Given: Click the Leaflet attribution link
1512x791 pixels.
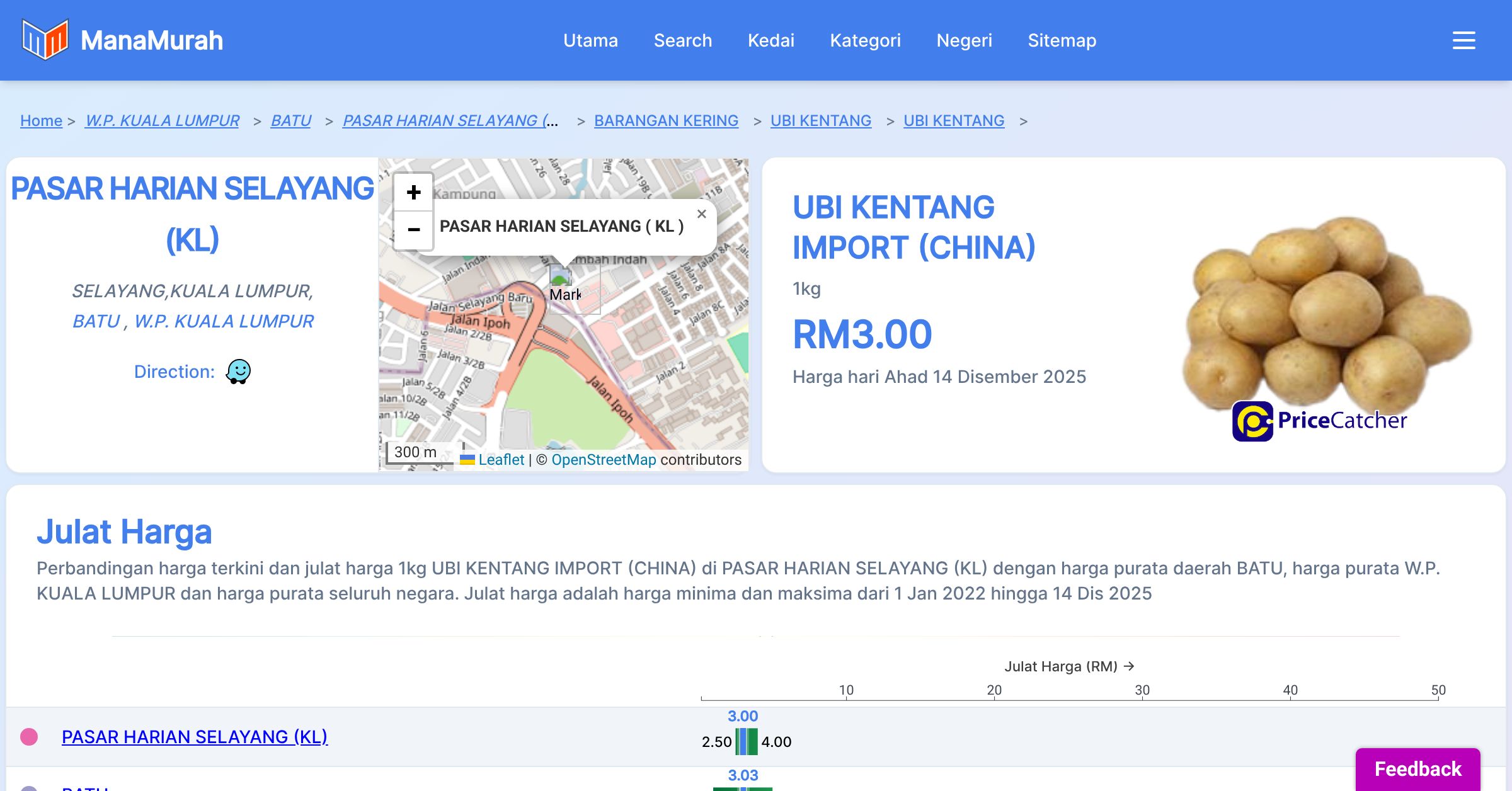Looking at the screenshot, I should pyautogui.click(x=501, y=460).
